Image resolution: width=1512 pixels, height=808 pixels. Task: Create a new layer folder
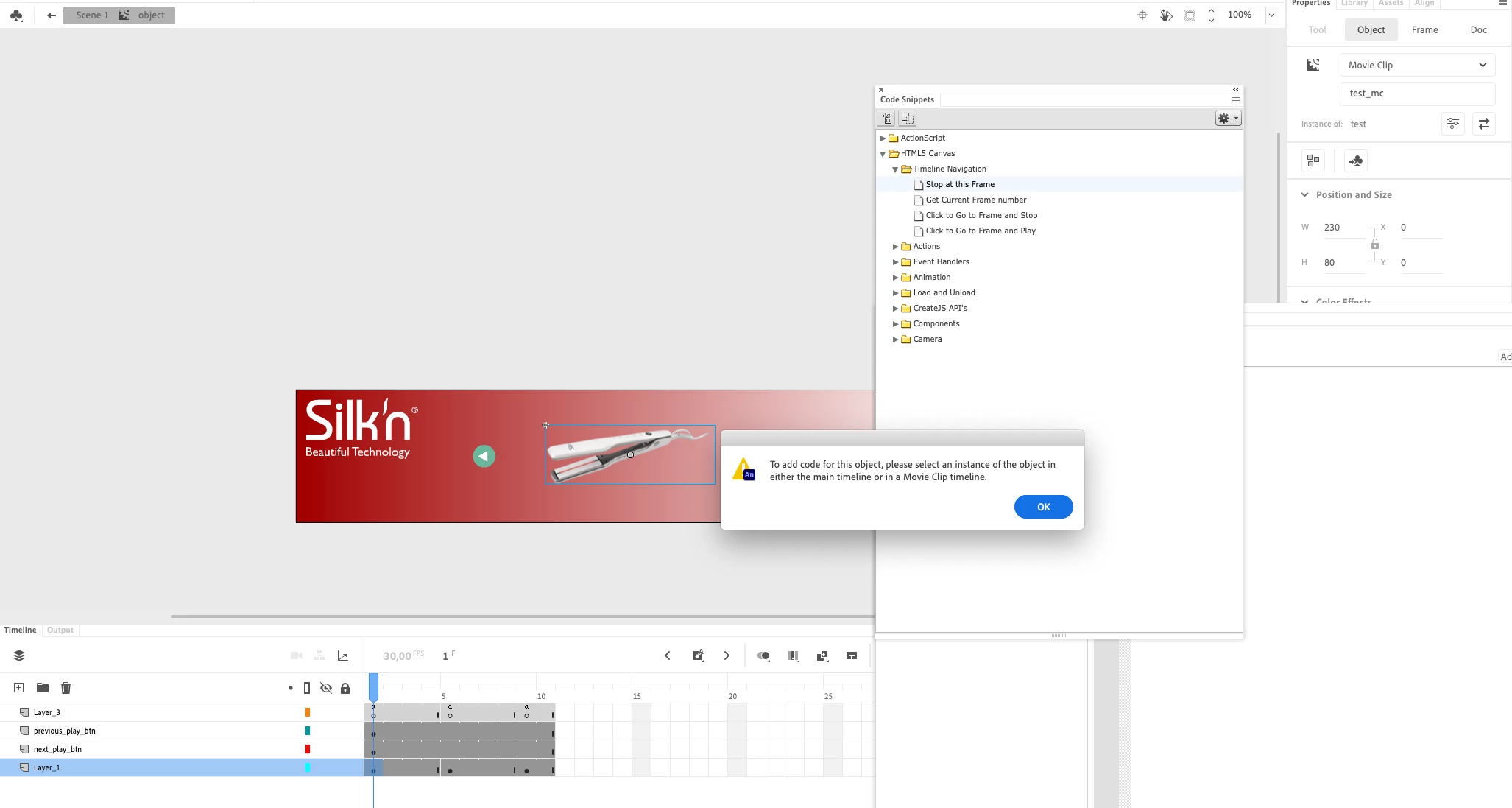[x=43, y=687]
